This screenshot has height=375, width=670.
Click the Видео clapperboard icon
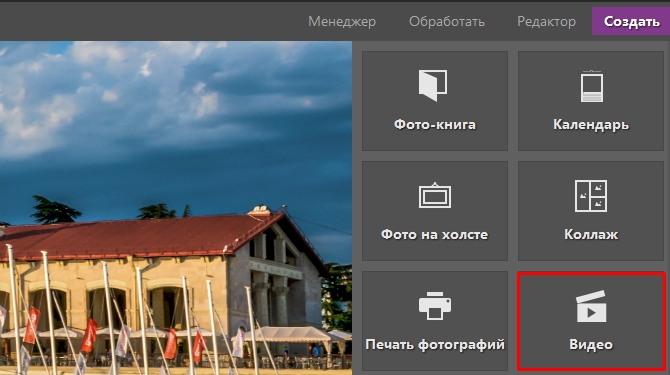[x=591, y=306]
